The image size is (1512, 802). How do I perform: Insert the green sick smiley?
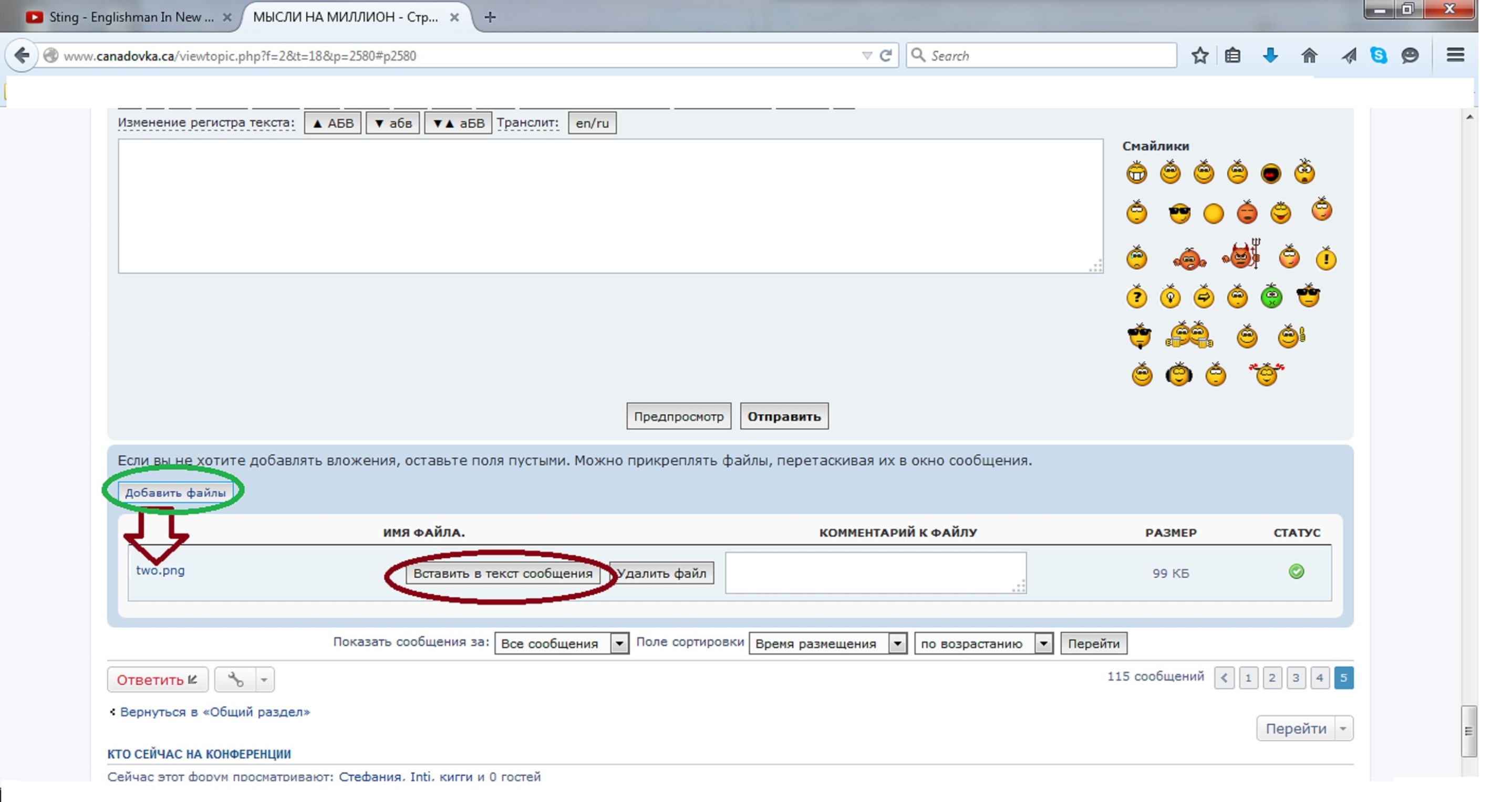tap(1271, 296)
